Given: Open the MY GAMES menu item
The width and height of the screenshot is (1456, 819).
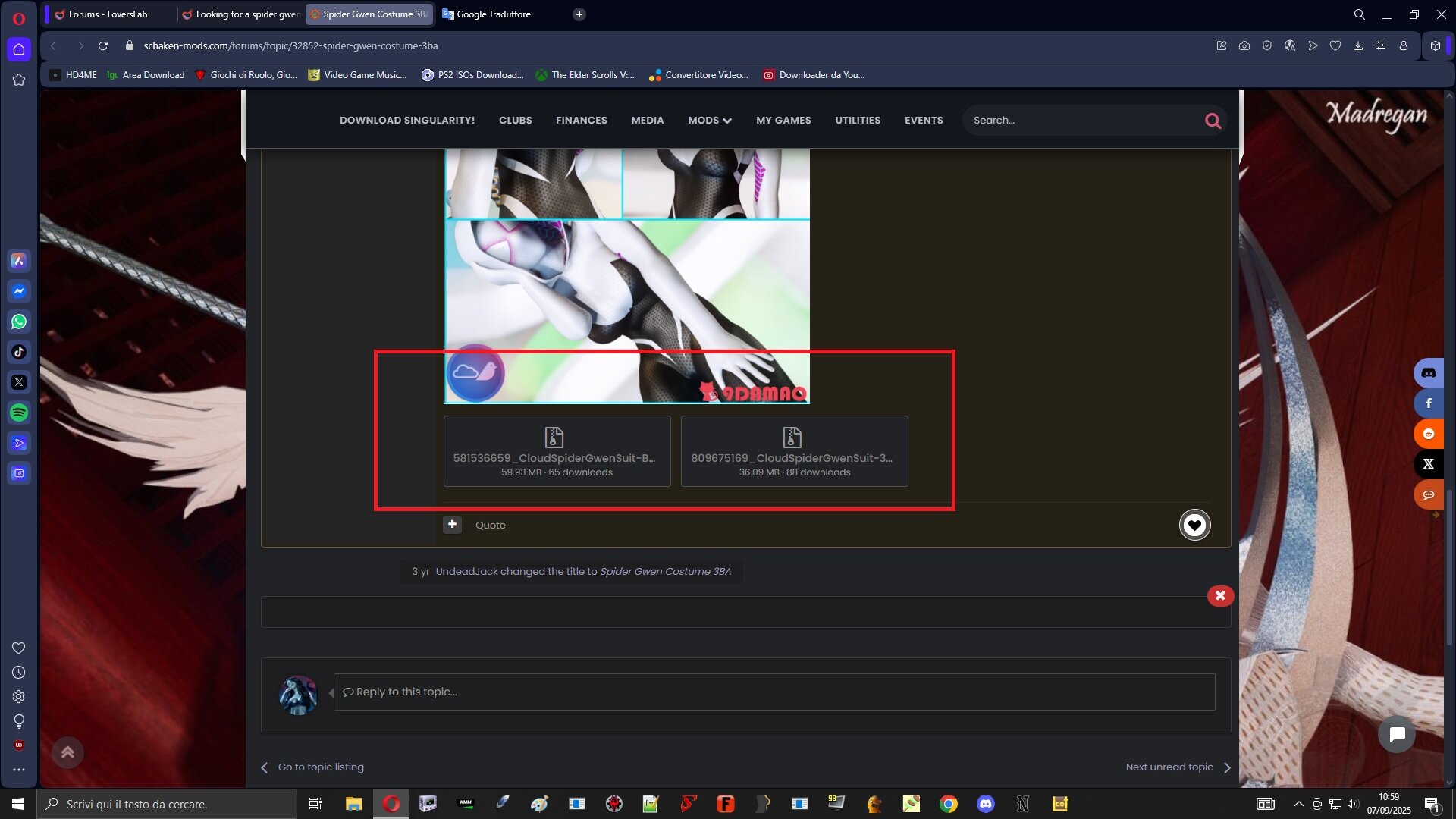Looking at the screenshot, I should tap(783, 121).
